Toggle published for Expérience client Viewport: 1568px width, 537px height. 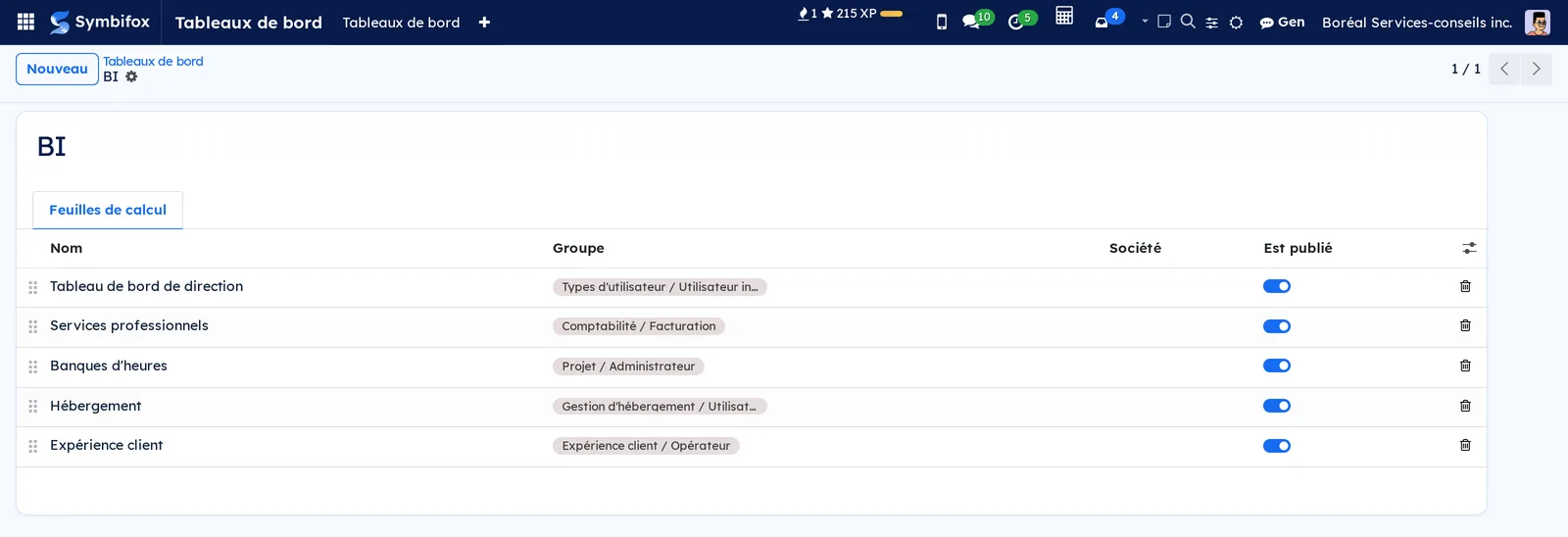(x=1277, y=446)
